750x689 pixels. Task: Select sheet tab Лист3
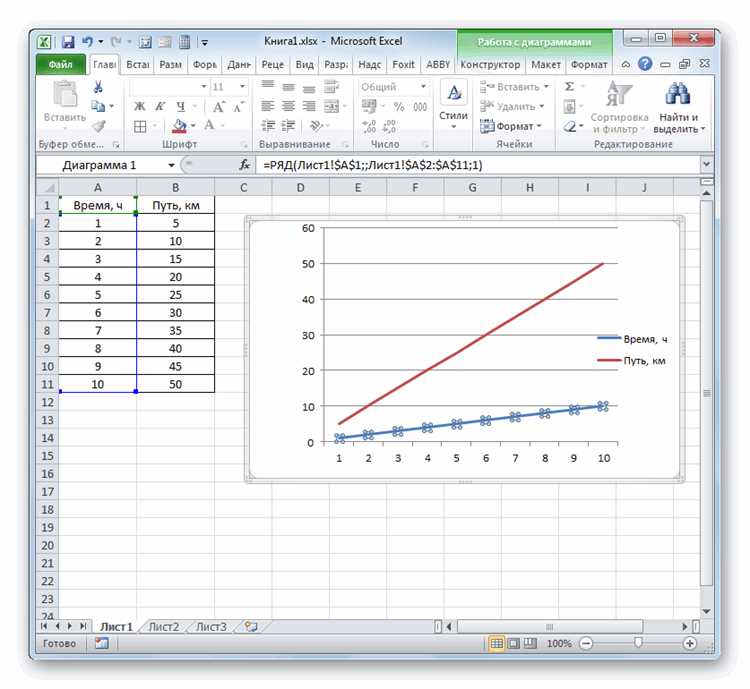pos(211,626)
